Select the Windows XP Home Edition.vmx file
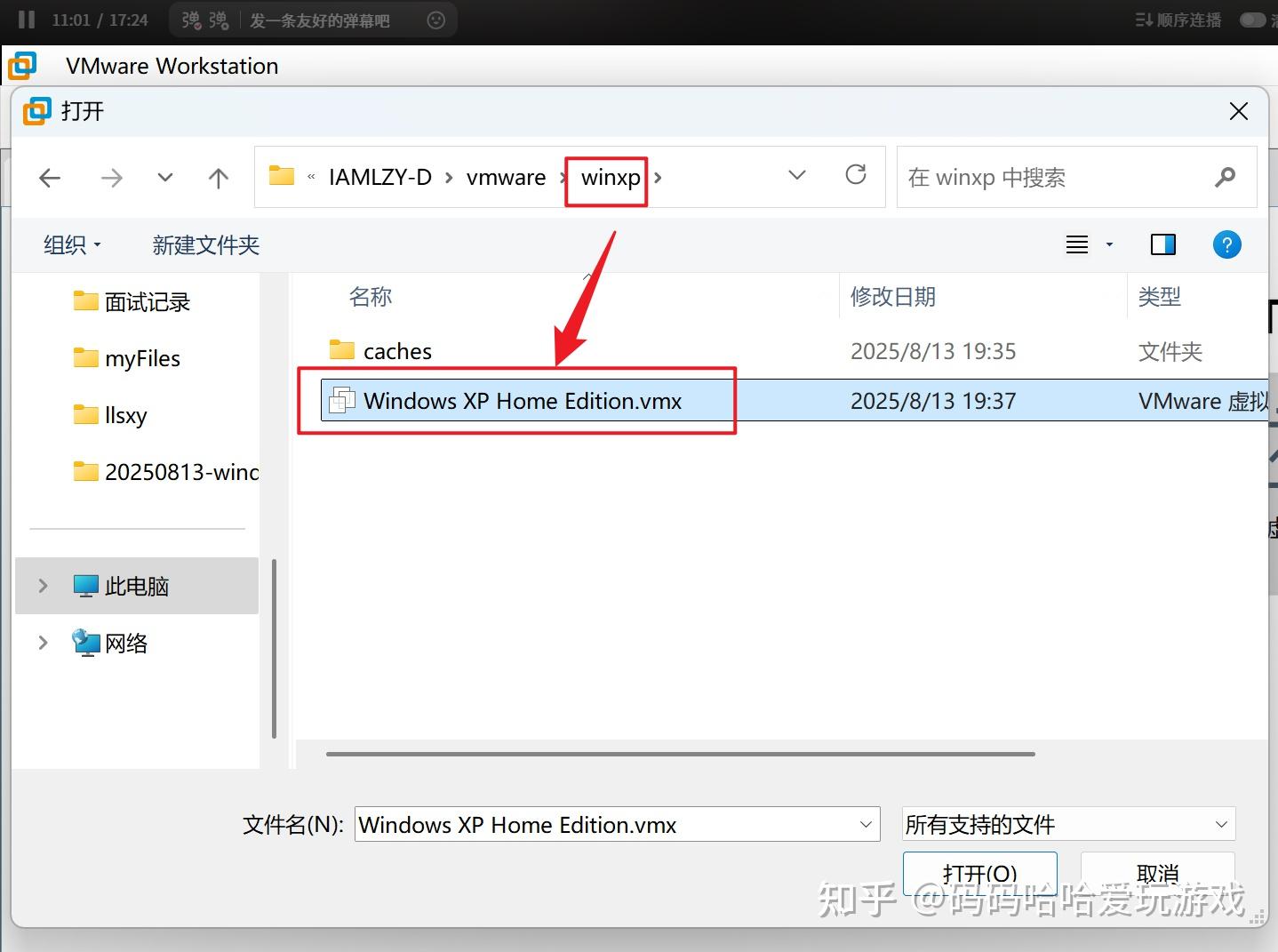 522,401
